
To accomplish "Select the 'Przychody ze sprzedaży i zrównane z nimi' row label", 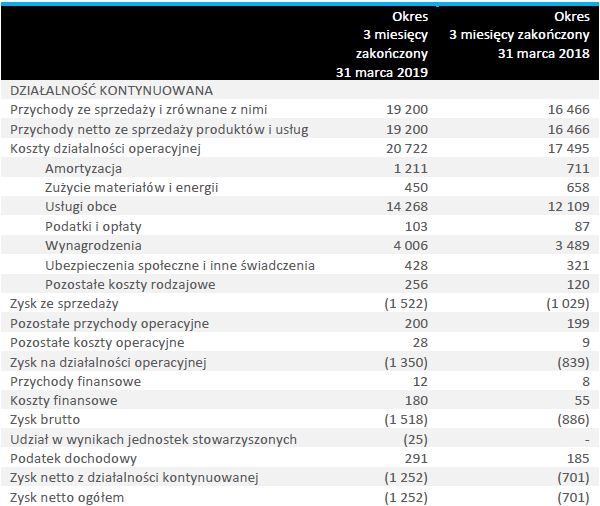I will (139, 110).
